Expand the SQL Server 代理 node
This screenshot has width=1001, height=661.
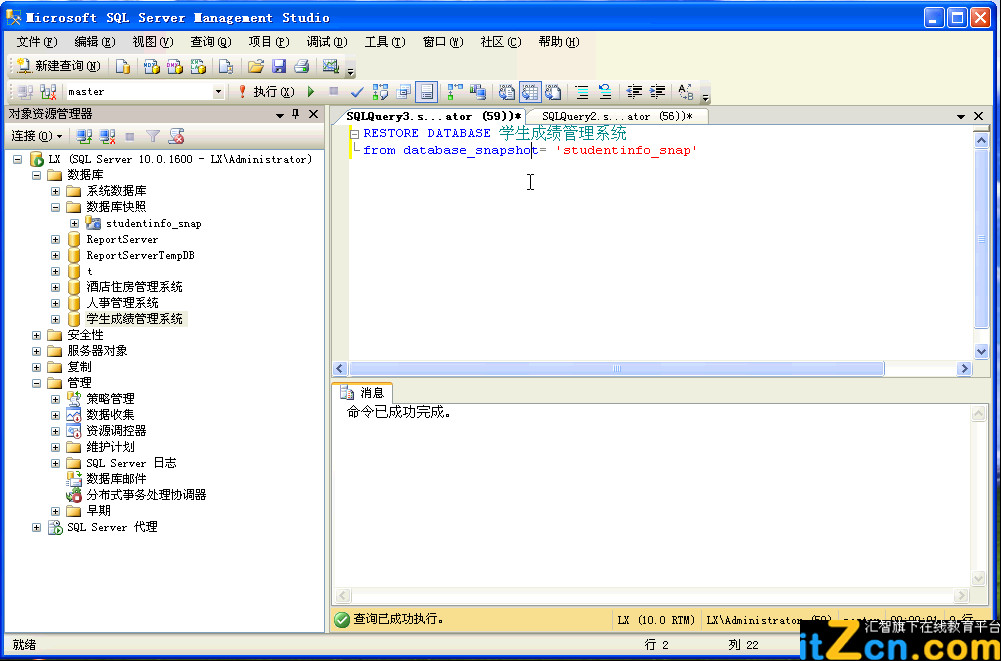tap(36, 528)
